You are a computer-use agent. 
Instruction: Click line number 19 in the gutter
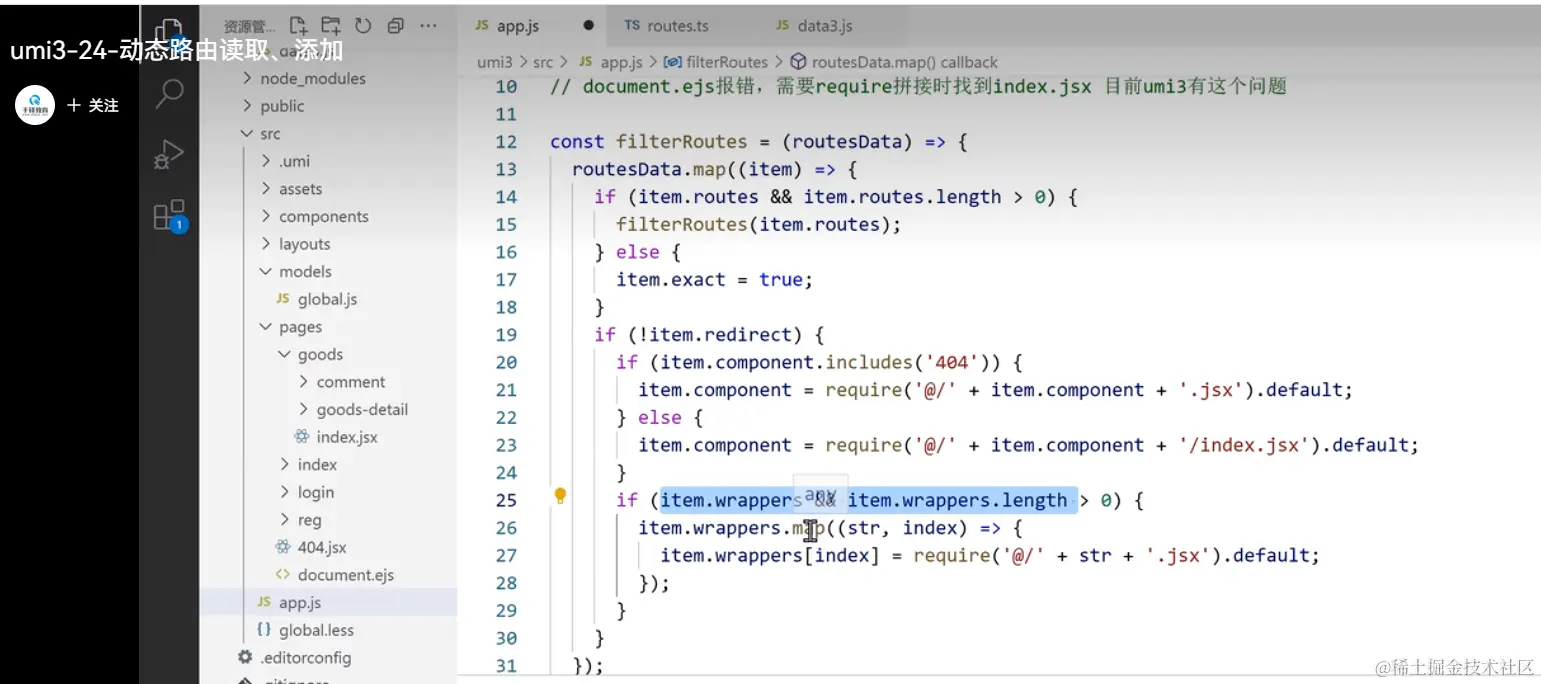point(506,335)
